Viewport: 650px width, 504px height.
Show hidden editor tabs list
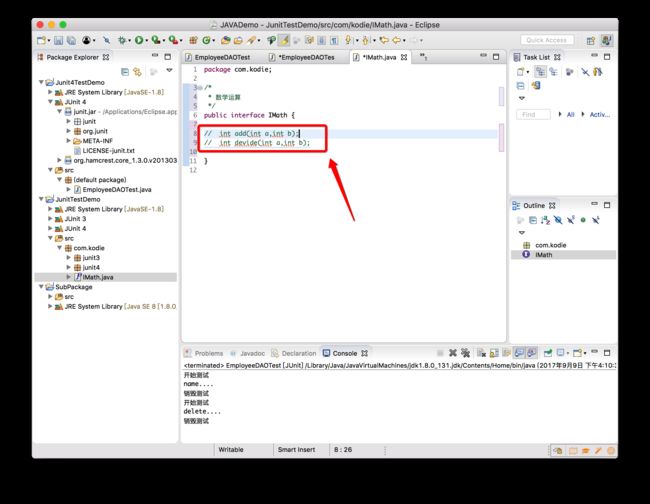(423, 56)
